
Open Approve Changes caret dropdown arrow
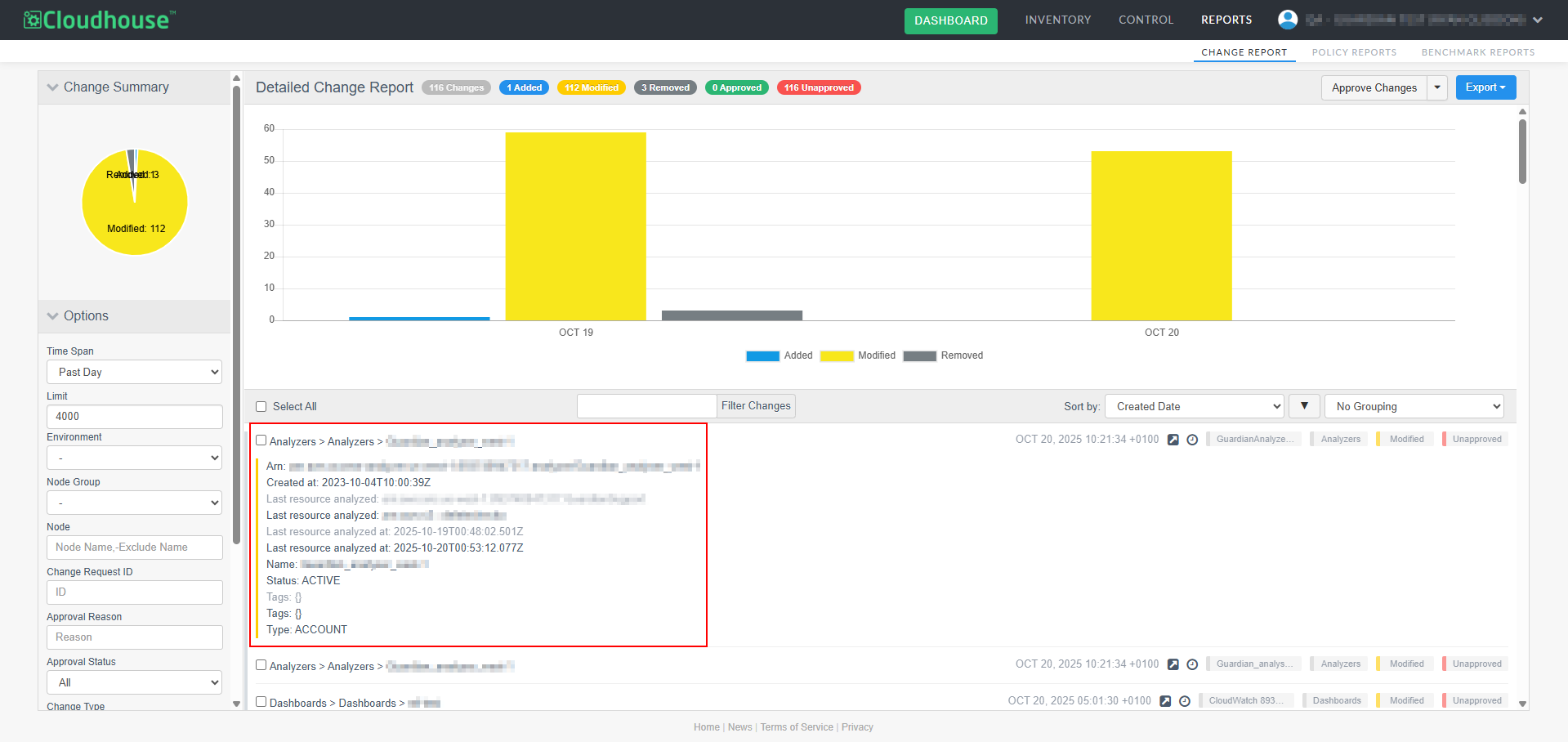(x=1437, y=87)
